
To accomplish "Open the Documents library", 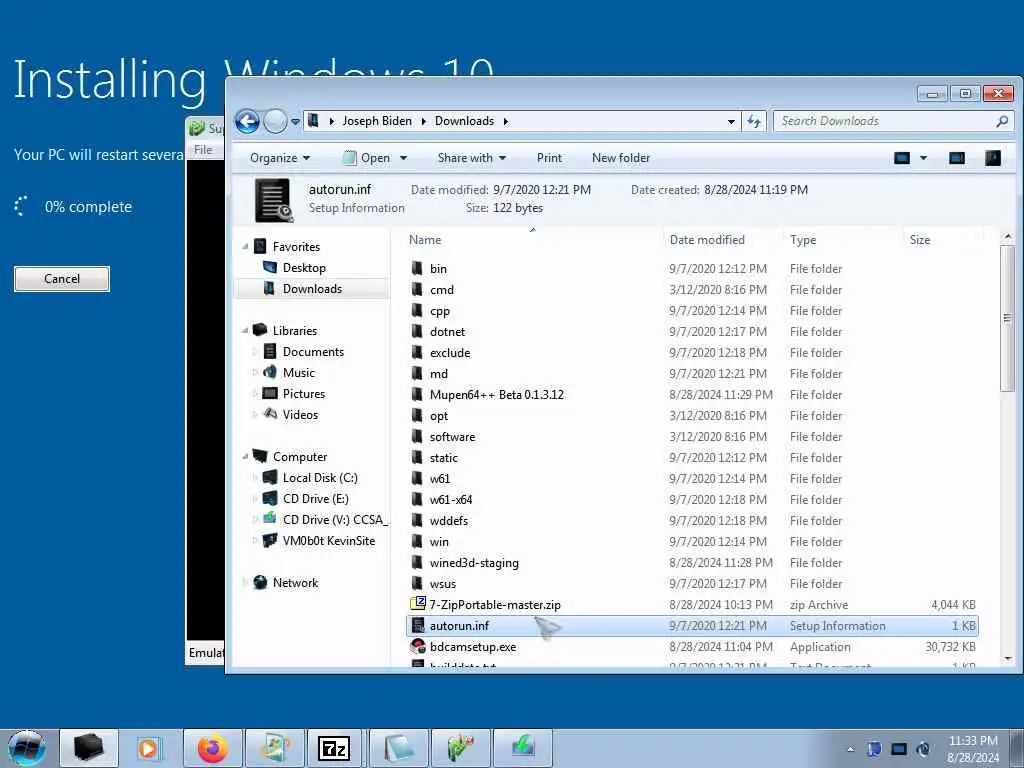I will 313,352.
